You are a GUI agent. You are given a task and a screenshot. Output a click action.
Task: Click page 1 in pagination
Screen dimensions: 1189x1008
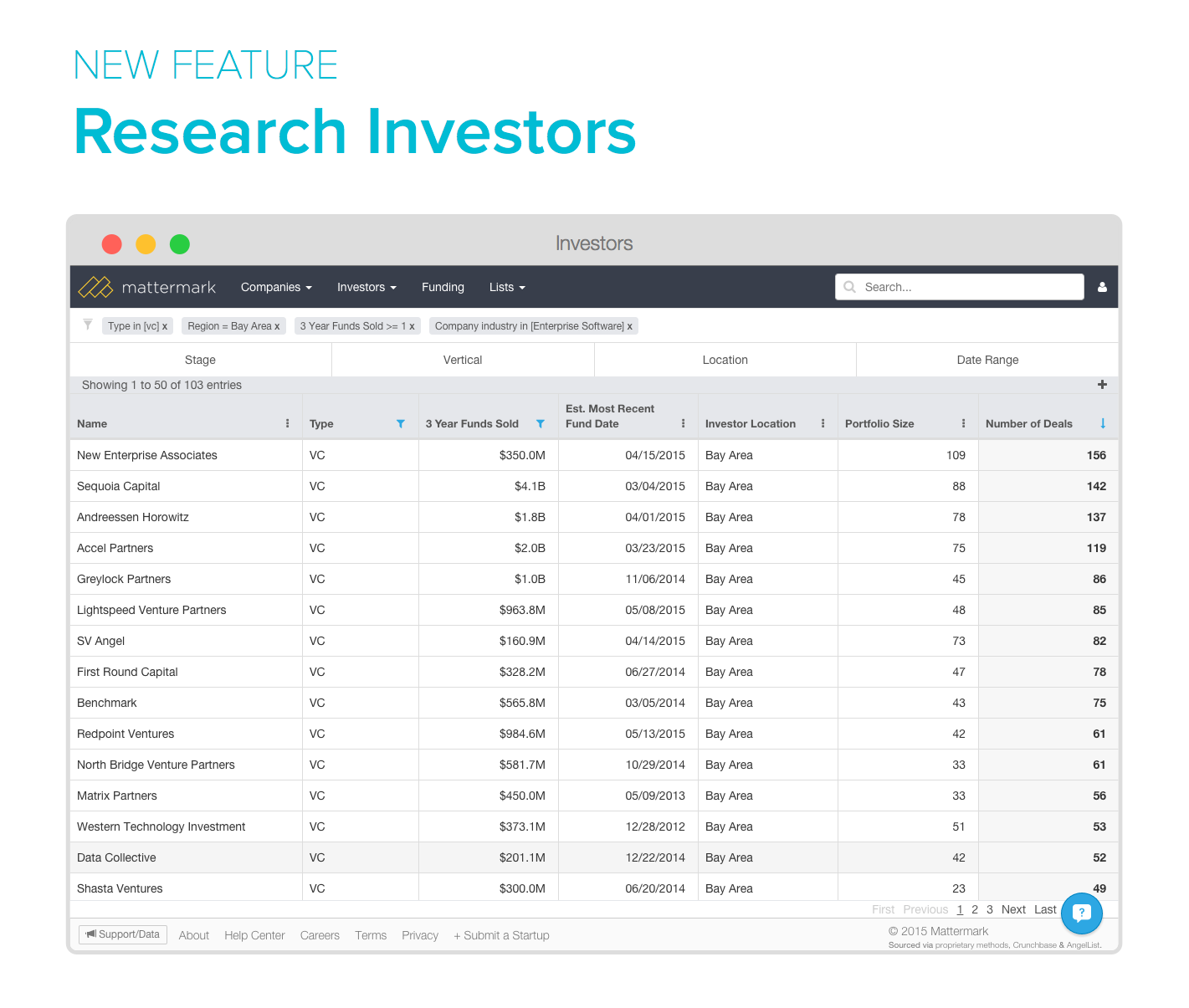(x=960, y=909)
